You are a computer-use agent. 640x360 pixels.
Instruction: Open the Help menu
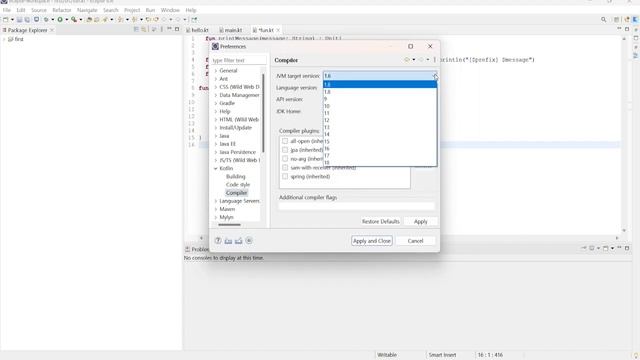tap(191, 10)
